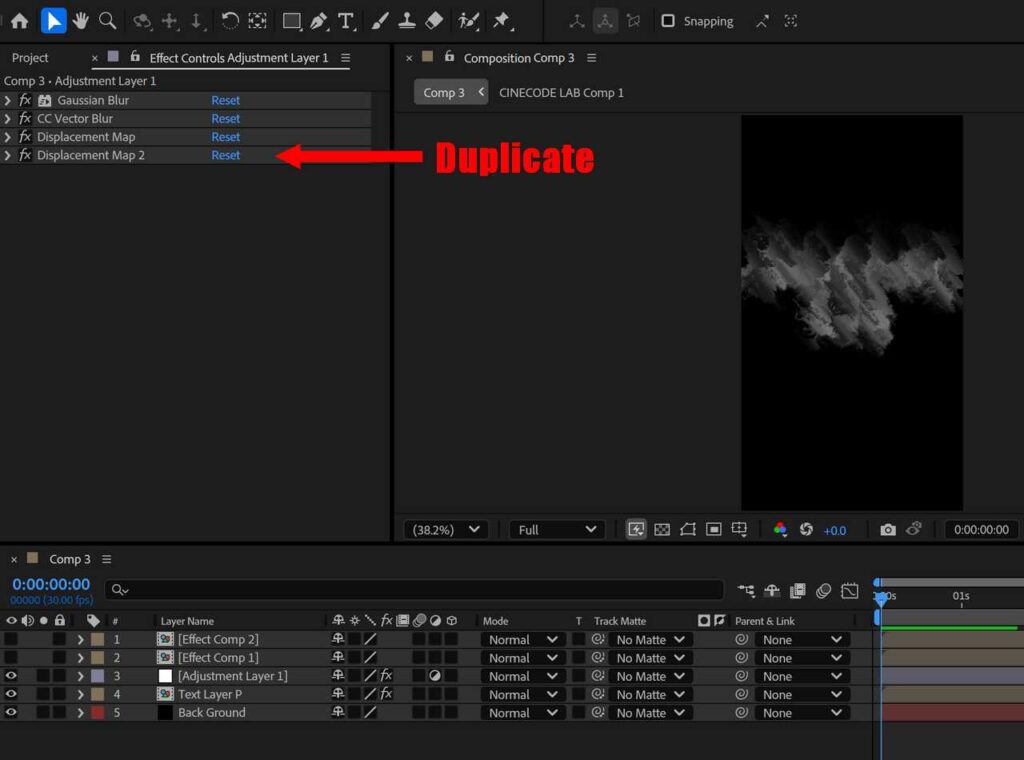Viewport: 1024px width, 760px height.
Task: Click the viewer timecode 0:00:00:00 button
Action: 981,530
